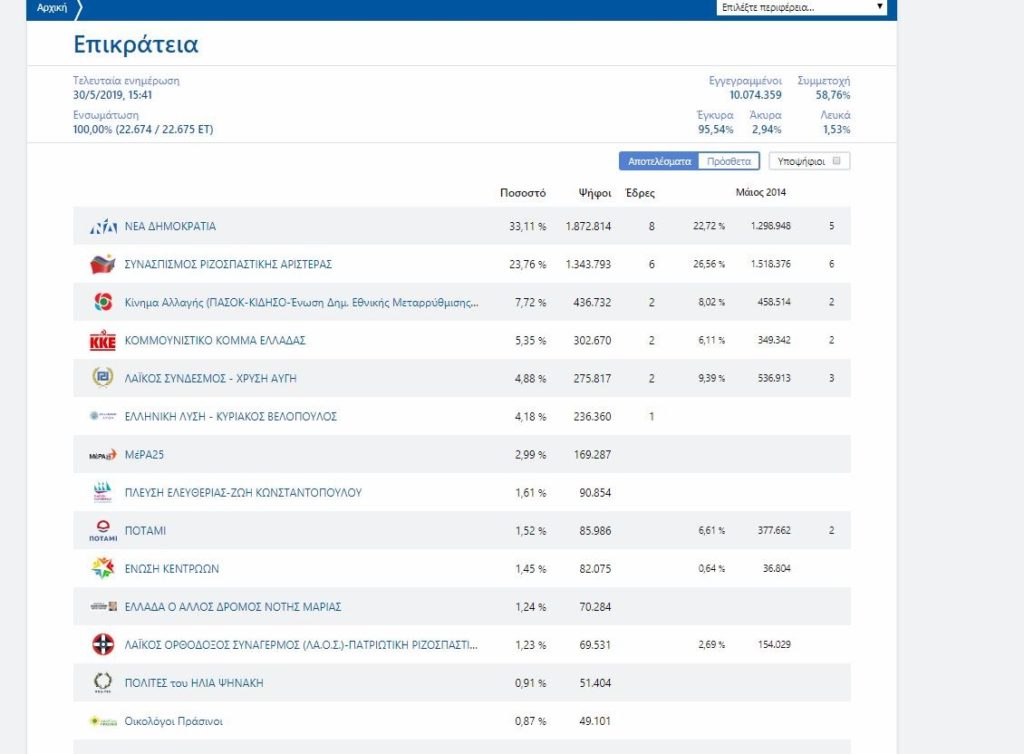Go to Αρχική breadcrumb link

pos(52,7)
